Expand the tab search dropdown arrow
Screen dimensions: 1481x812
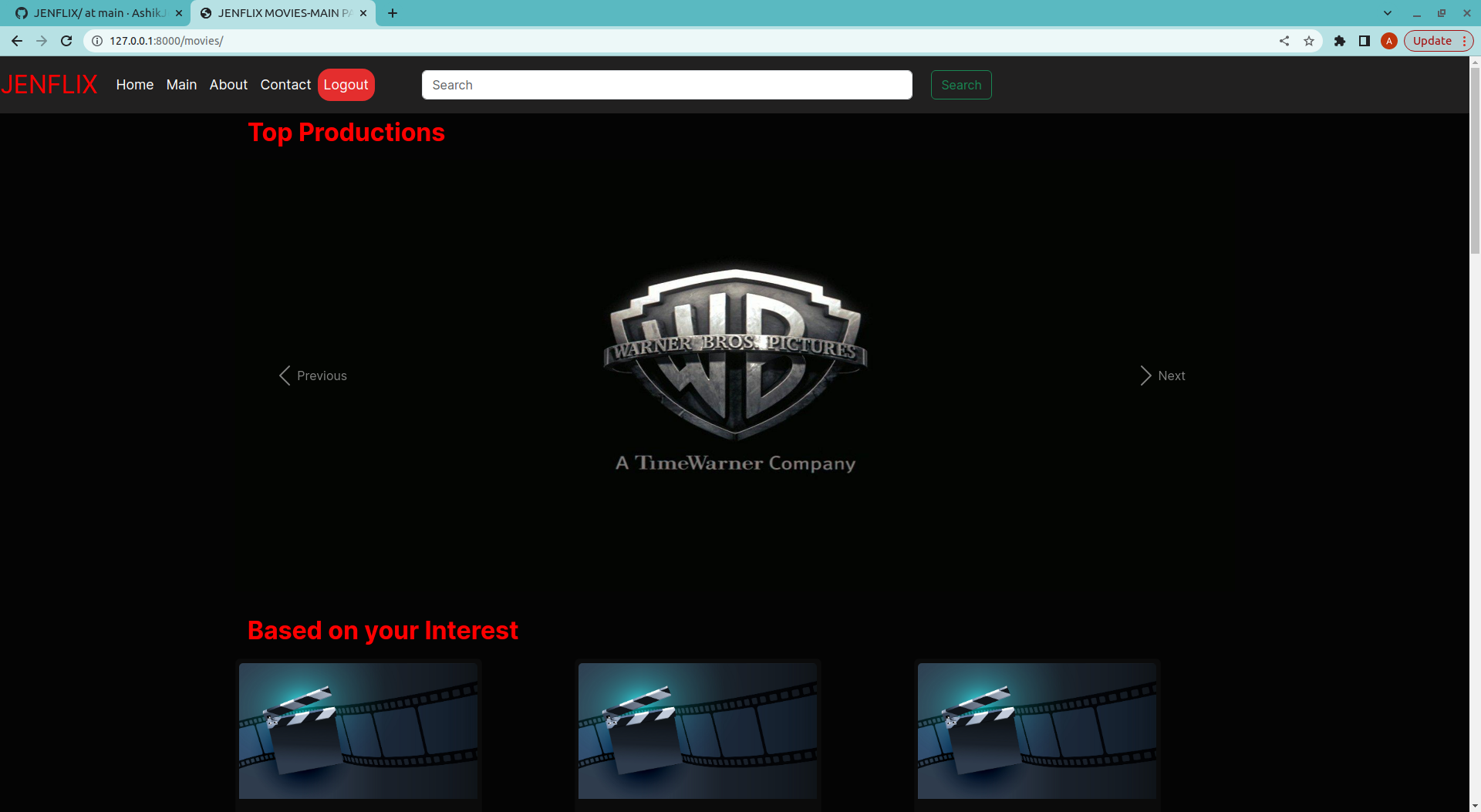[1388, 13]
